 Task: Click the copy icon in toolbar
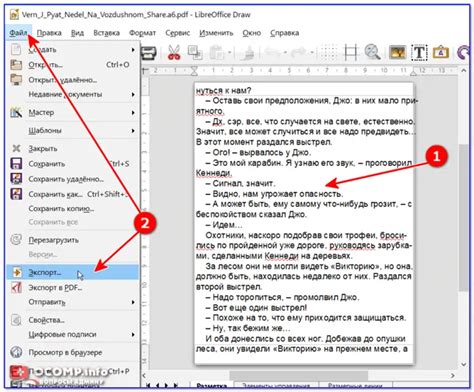tap(195, 53)
